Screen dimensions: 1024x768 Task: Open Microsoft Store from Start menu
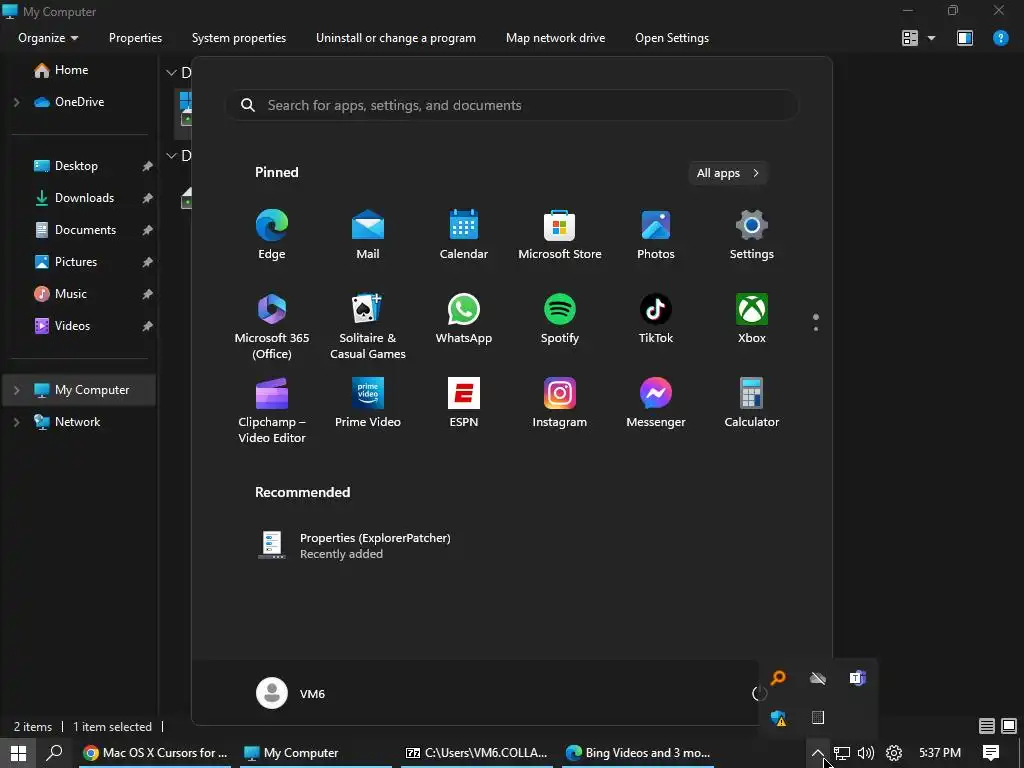tap(560, 234)
